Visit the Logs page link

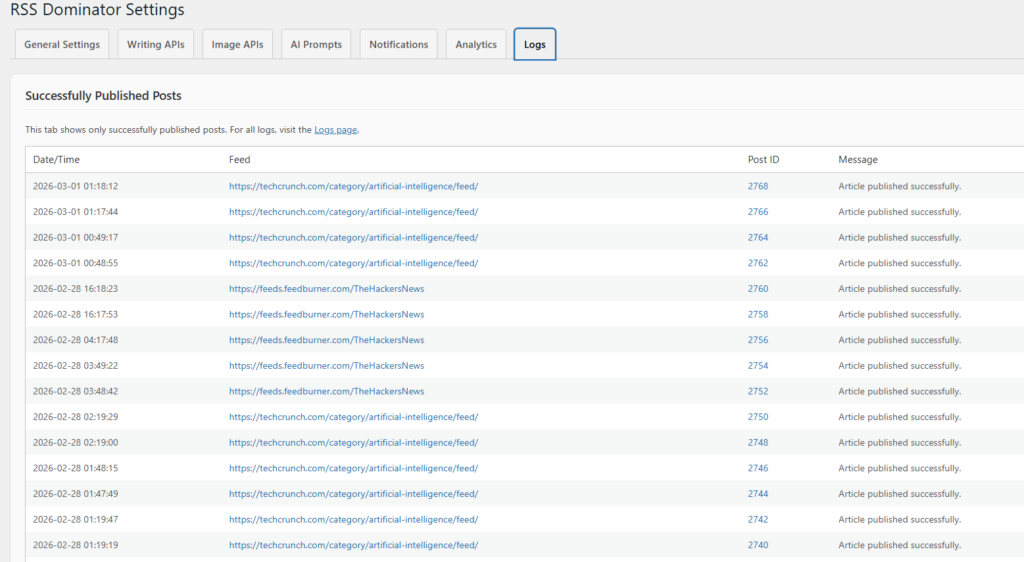[x=335, y=130]
